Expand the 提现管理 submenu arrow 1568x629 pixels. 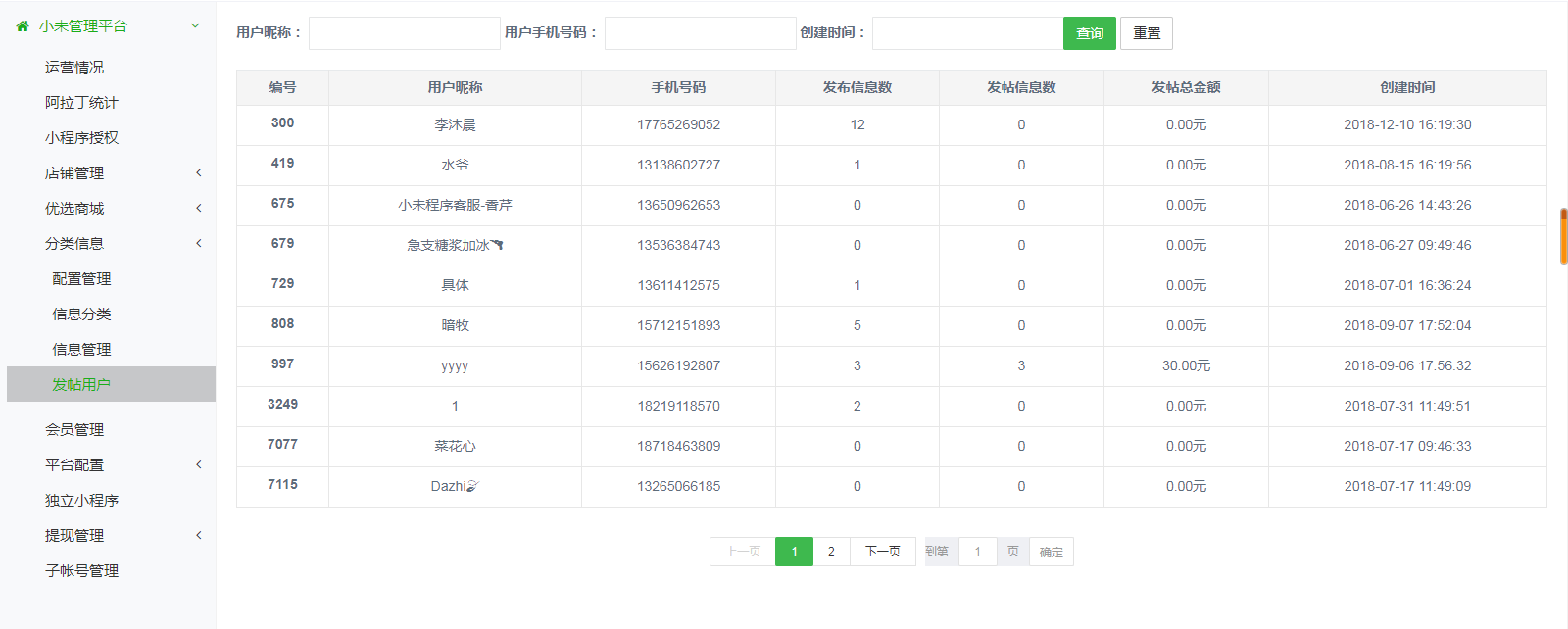pos(198,536)
